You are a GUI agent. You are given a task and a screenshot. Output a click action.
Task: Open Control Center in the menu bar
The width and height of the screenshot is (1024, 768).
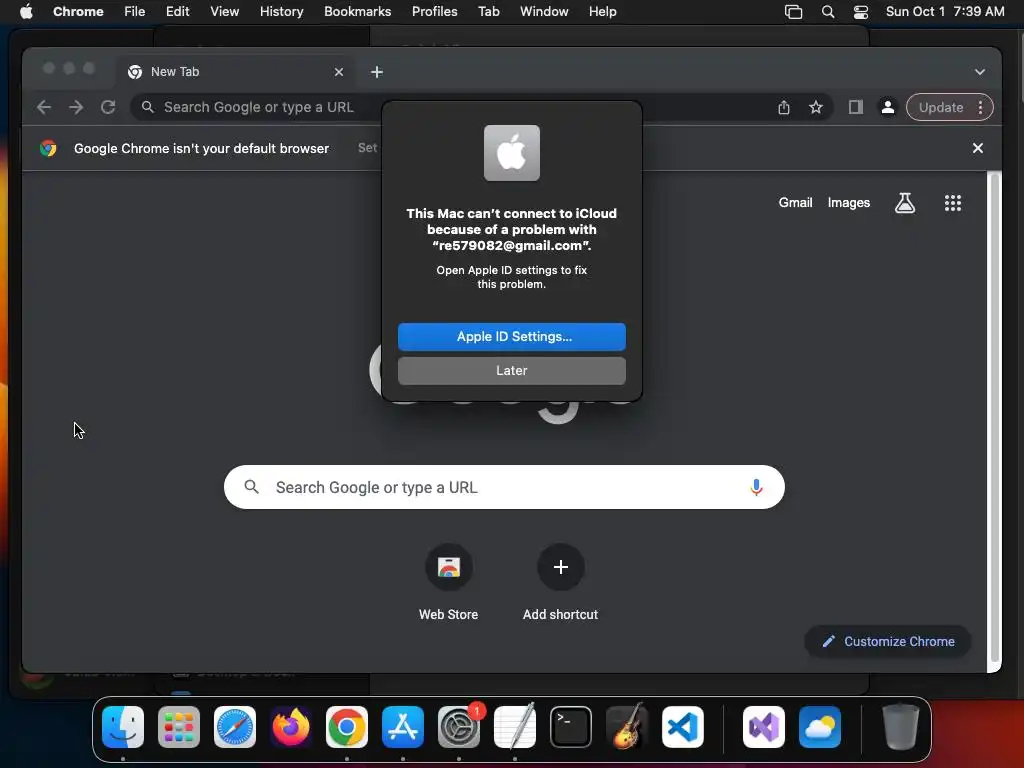pyautogui.click(x=861, y=11)
